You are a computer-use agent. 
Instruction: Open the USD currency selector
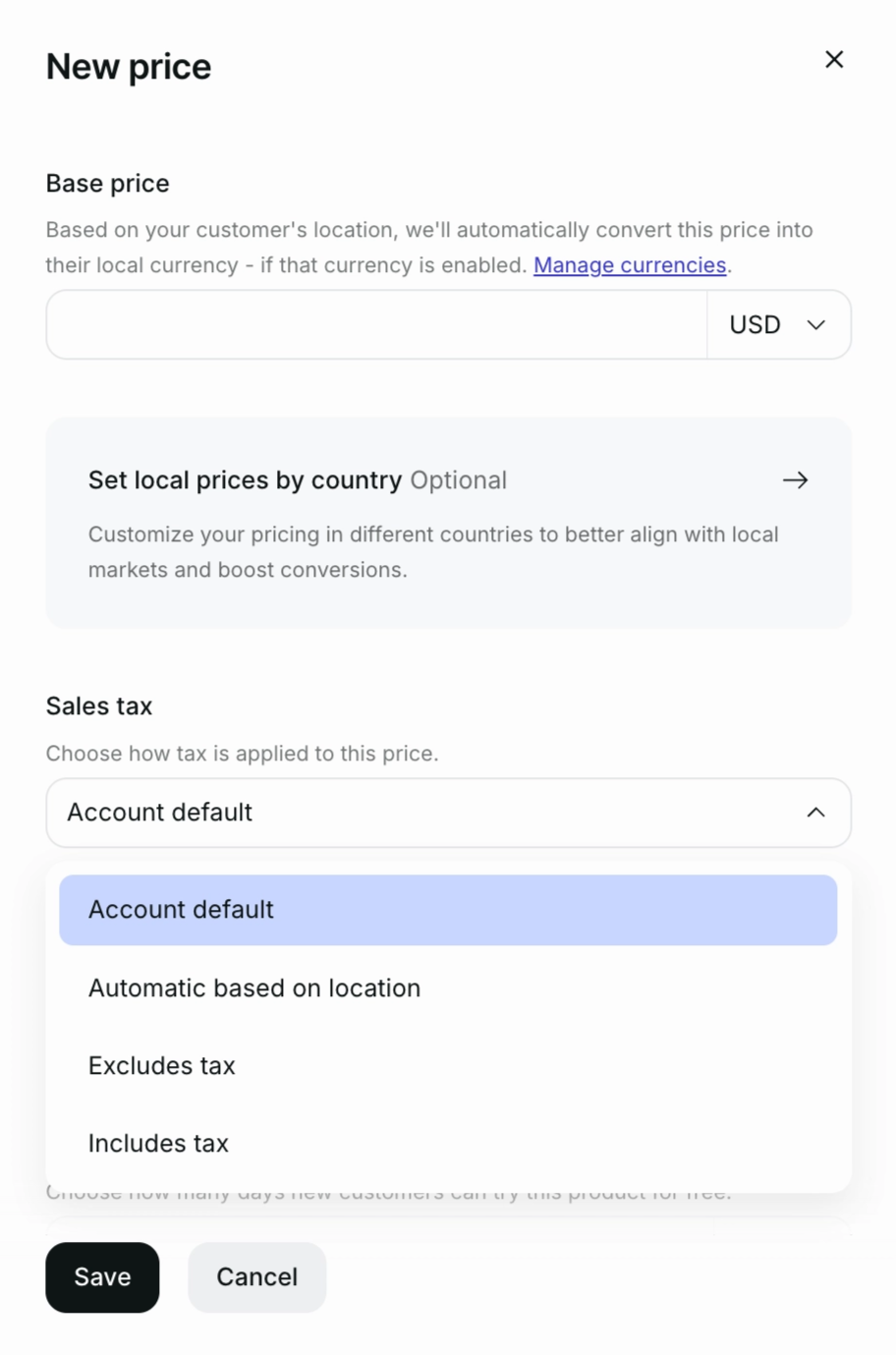tap(755, 325)
